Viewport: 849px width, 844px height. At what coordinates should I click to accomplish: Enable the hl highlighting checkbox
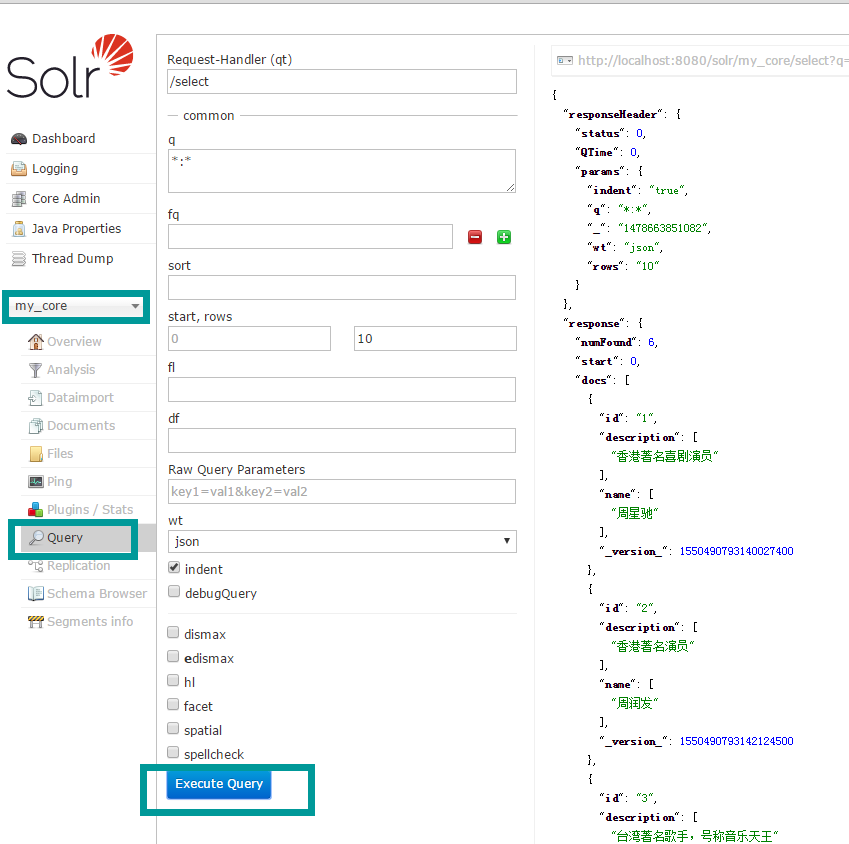point(173,680)
